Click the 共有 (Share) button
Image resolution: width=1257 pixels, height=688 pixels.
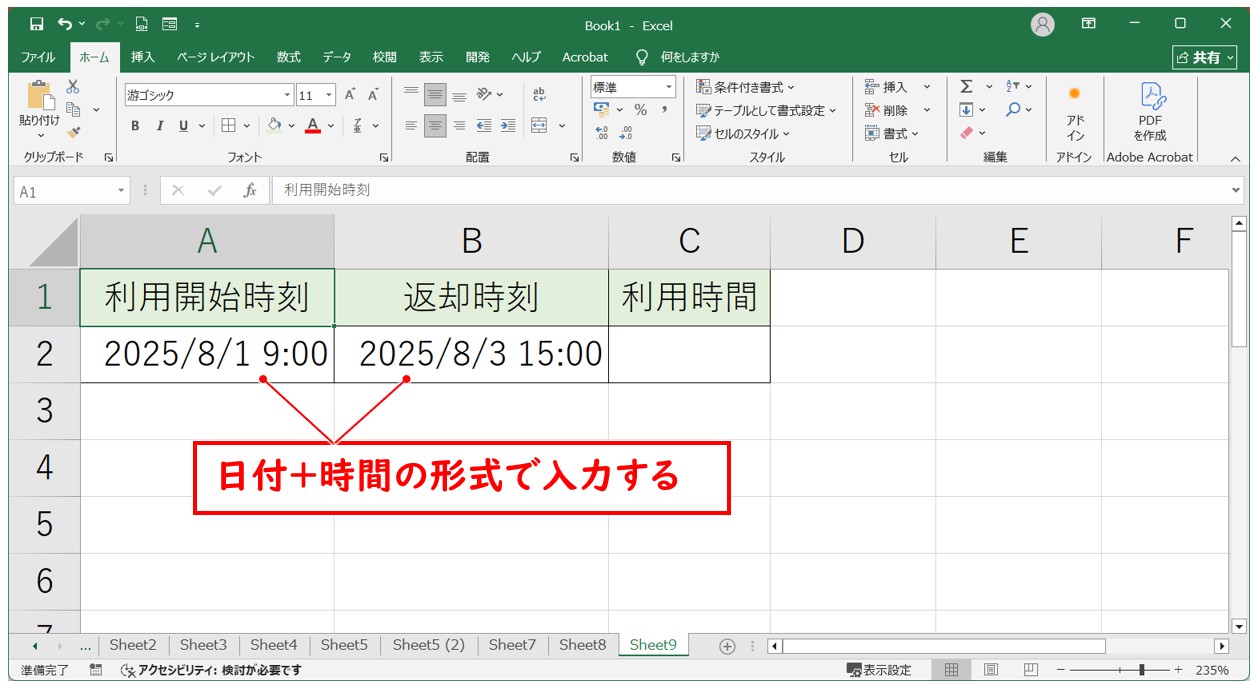pyautogui.click(x=1204, y=57)
